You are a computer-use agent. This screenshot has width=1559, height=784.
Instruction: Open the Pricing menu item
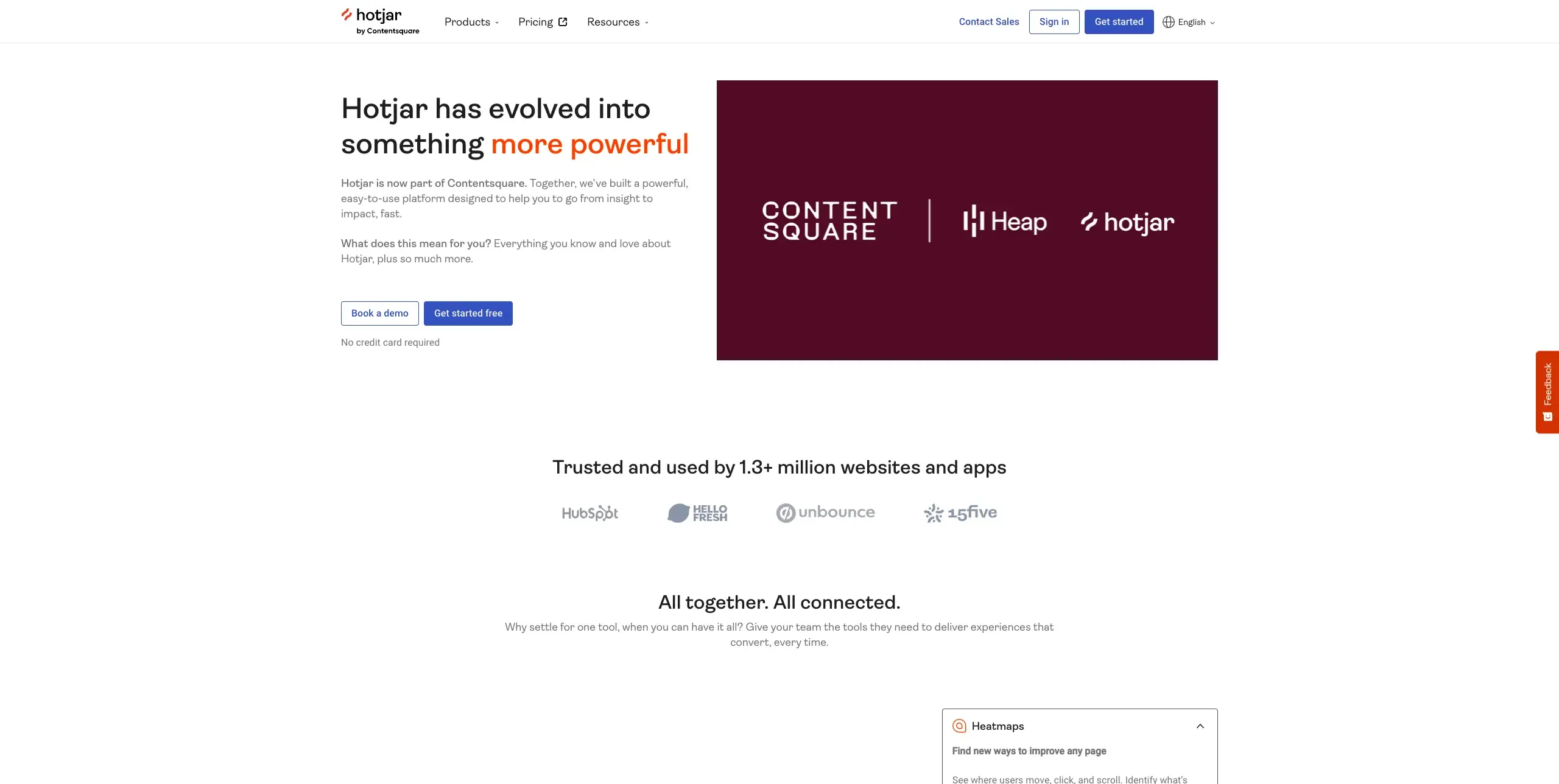[535, 21]
